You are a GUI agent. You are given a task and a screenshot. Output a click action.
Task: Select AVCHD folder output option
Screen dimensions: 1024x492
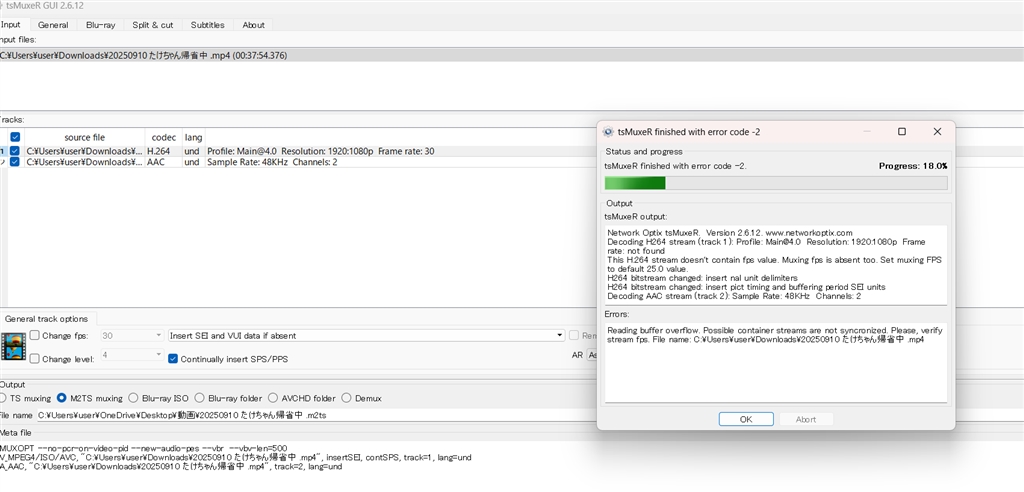(273, 398)
